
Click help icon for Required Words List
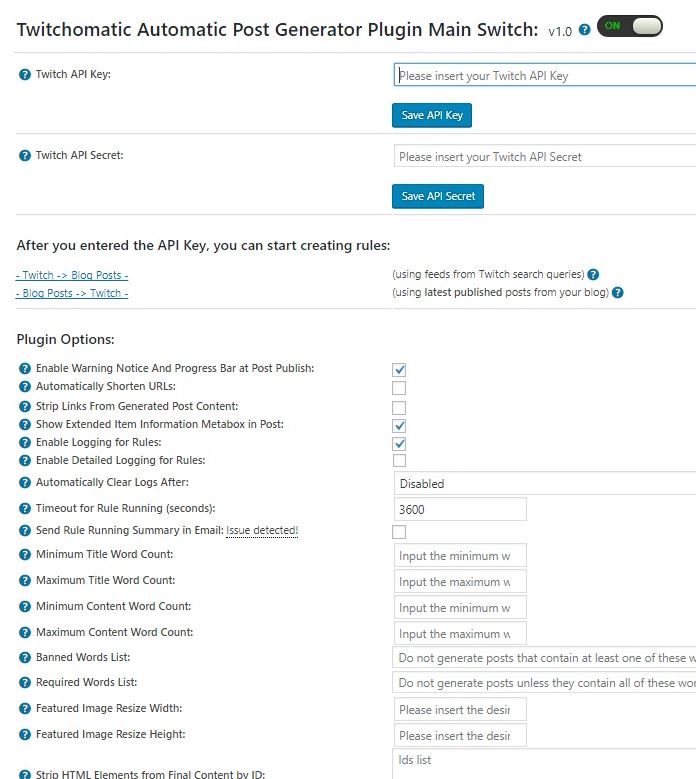click(24, 683)
